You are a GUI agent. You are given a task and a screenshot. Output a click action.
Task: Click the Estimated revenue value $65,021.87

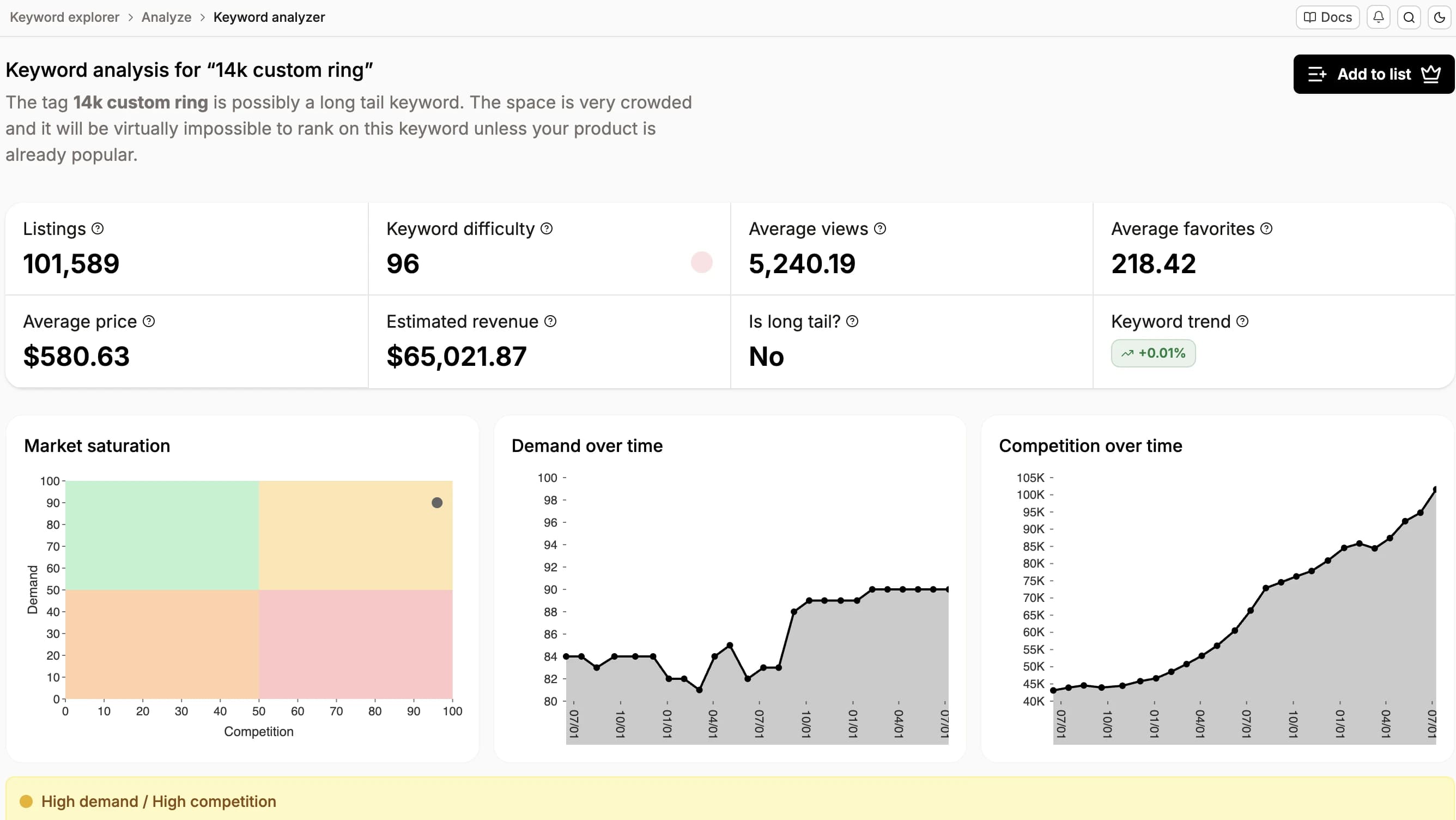[457, 356]
